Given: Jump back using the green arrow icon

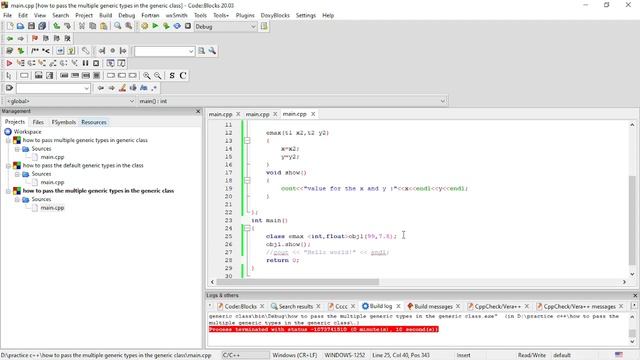Looking at the screenshot, I should pyautogui.click(x=9, y=38).
